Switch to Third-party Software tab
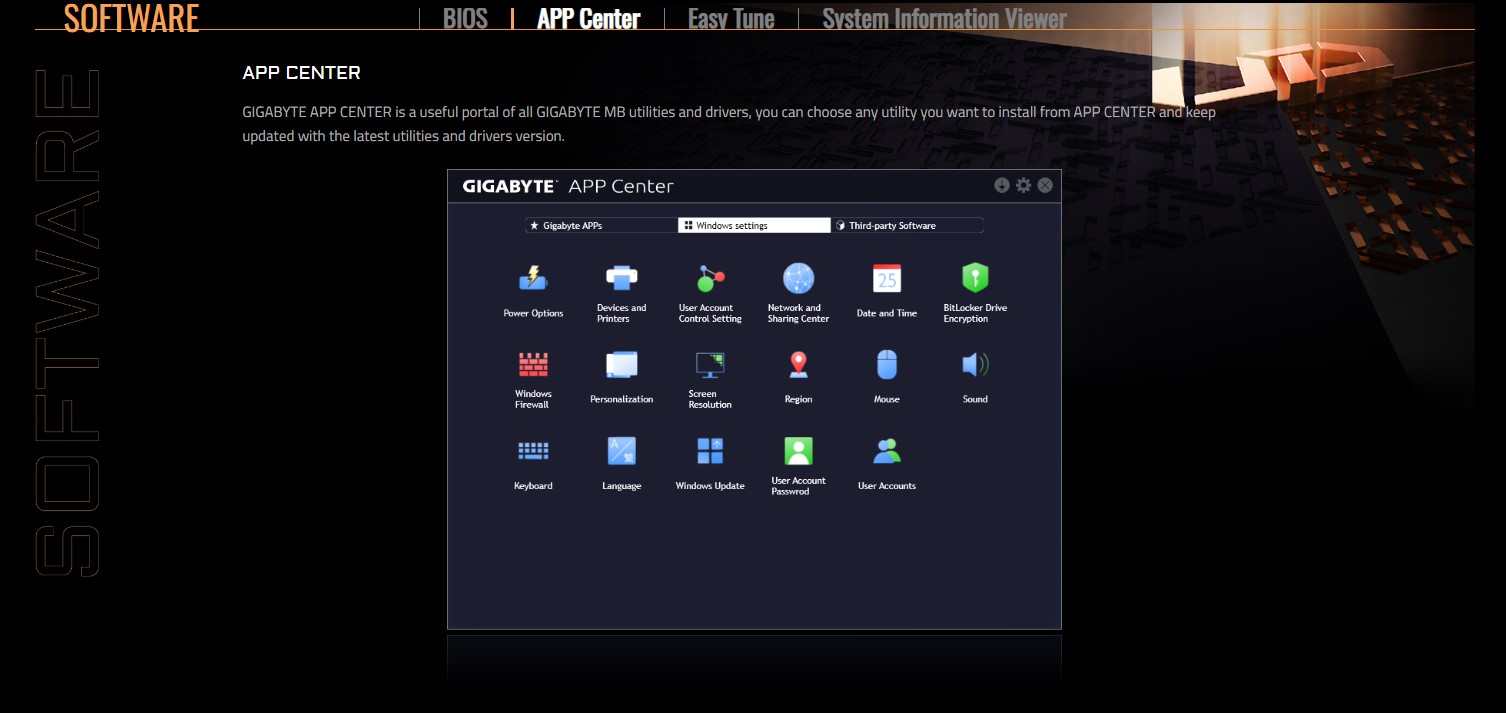Image resolution: width=1506 pixels, height=713 pixels. [907, 225]
